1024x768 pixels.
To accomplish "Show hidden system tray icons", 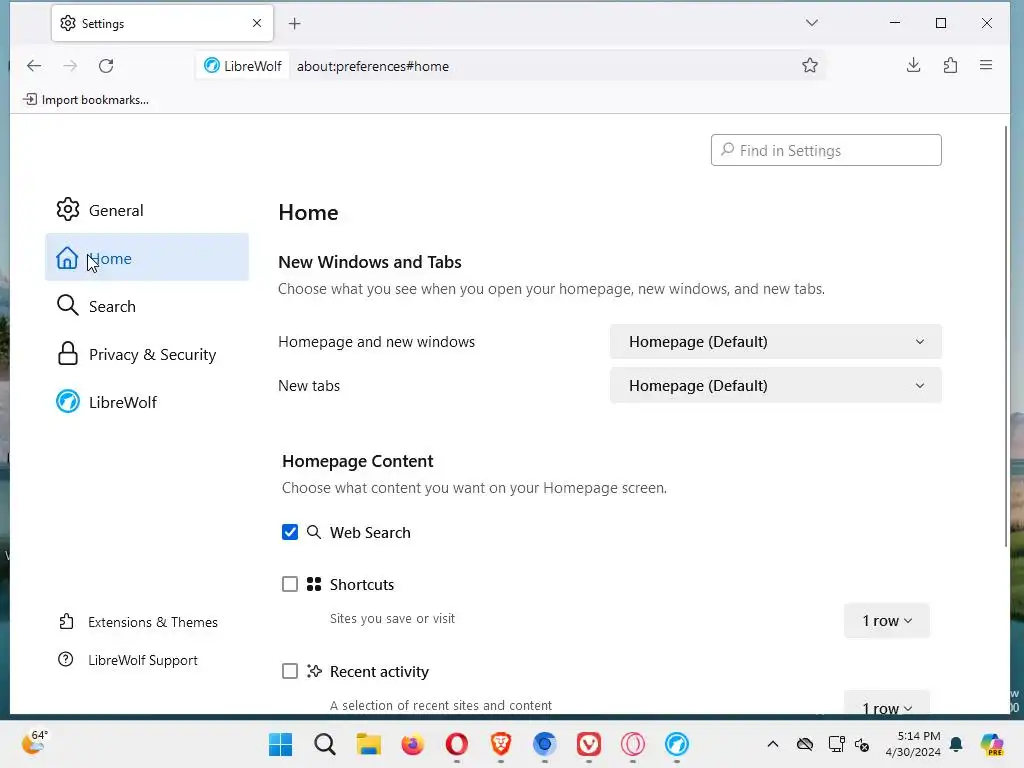I will point(773,744).
